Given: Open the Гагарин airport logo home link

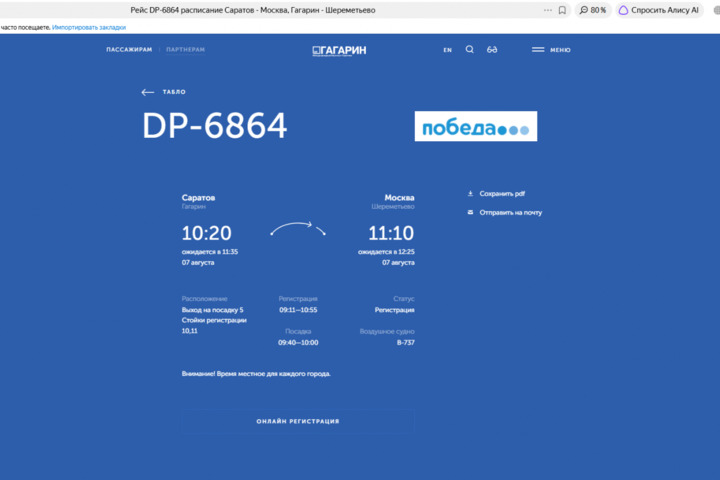Looking at the screenshot, I should 339,51.
